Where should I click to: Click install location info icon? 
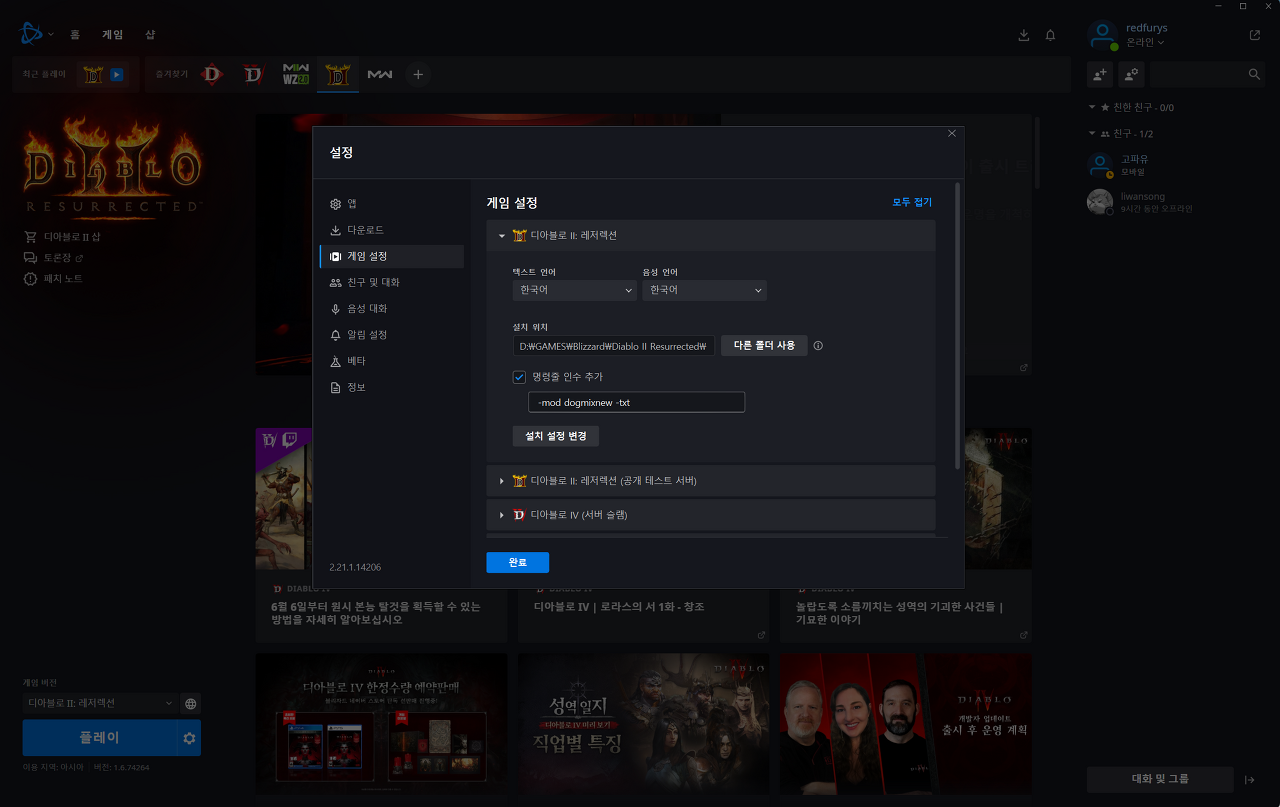point(818,346)
